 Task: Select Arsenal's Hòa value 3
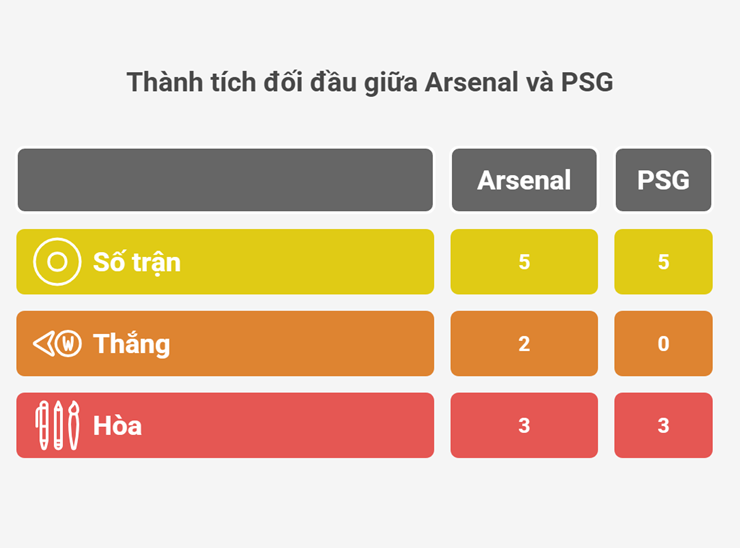point(524,426)
